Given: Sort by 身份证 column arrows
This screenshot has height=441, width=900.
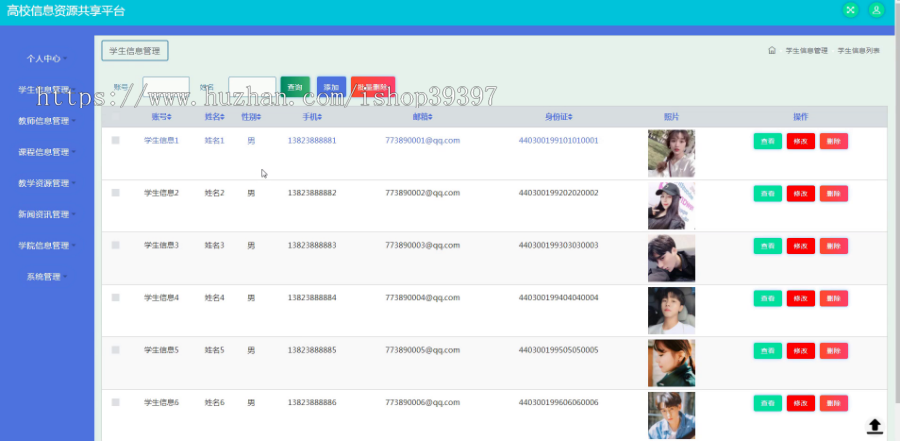Looking at the screenshot, I should pos(570,117).
